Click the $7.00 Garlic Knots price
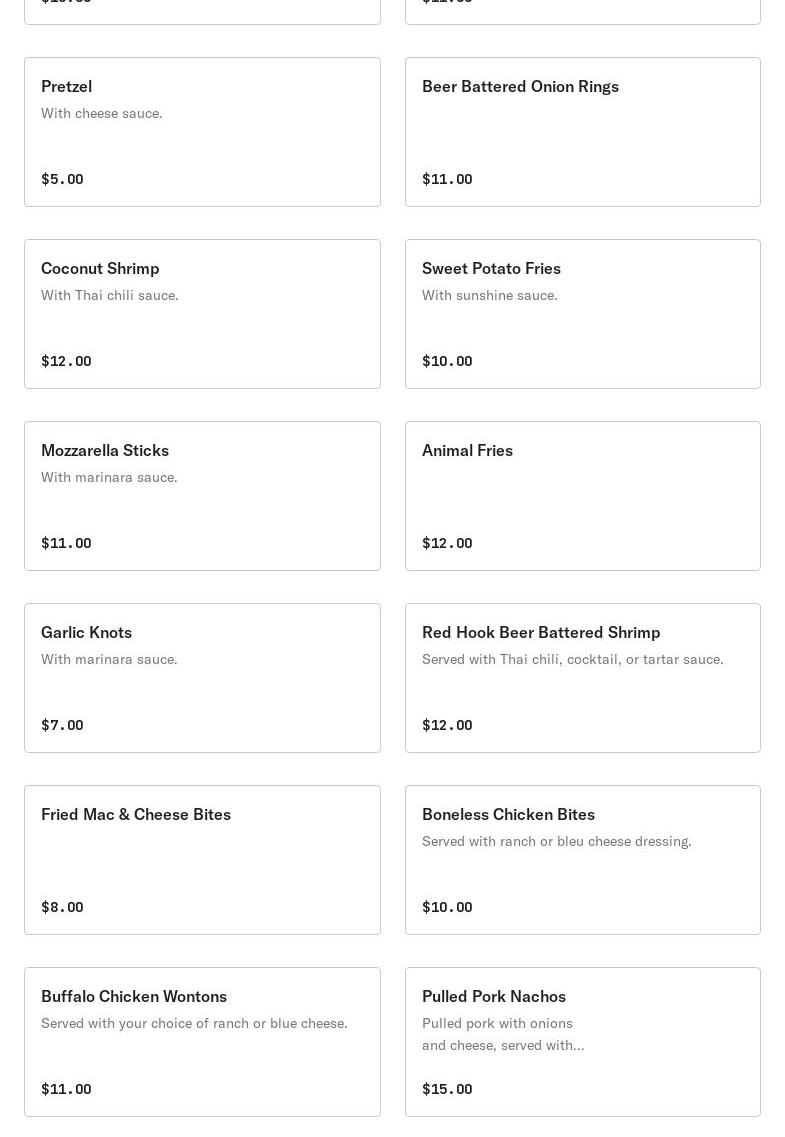785x1137 pixels. click(x=62, y=725)
